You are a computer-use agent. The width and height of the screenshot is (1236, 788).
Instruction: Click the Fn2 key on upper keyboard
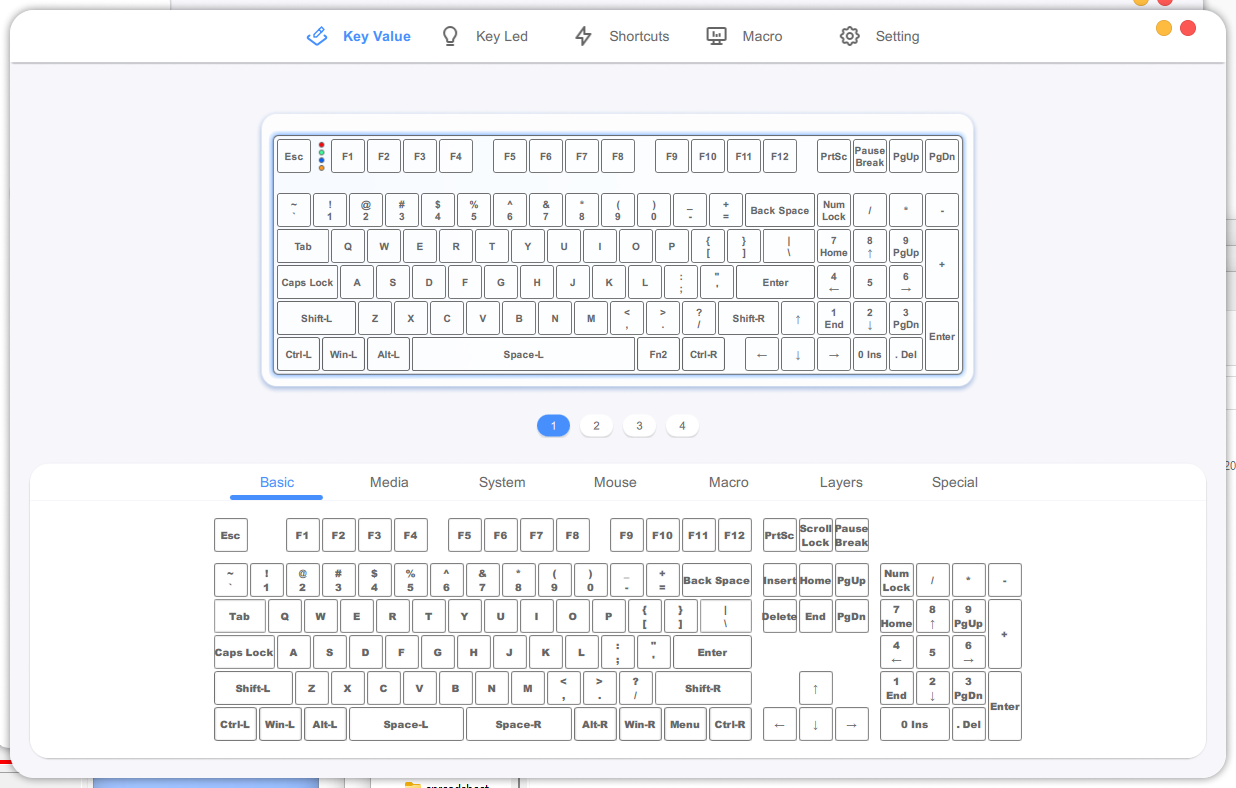coord(658,355)
